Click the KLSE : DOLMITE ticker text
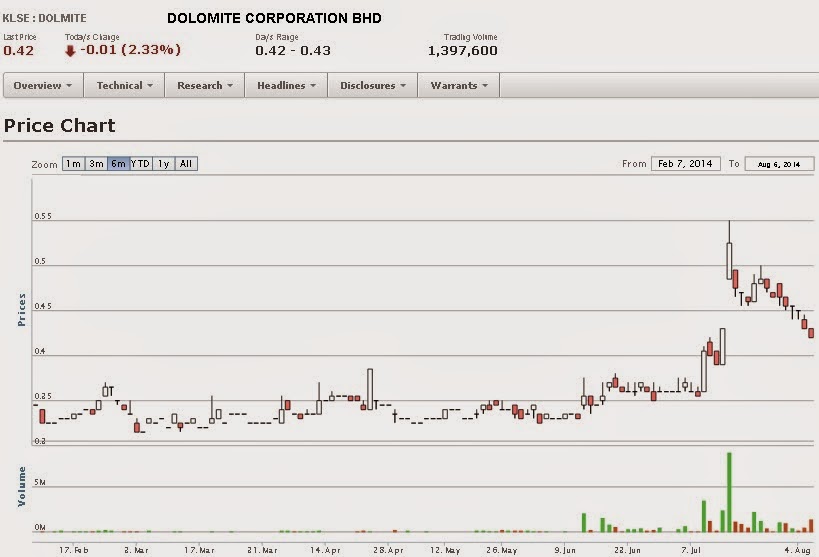Screen dimensions: 819x557 click(x=44, y=18)
